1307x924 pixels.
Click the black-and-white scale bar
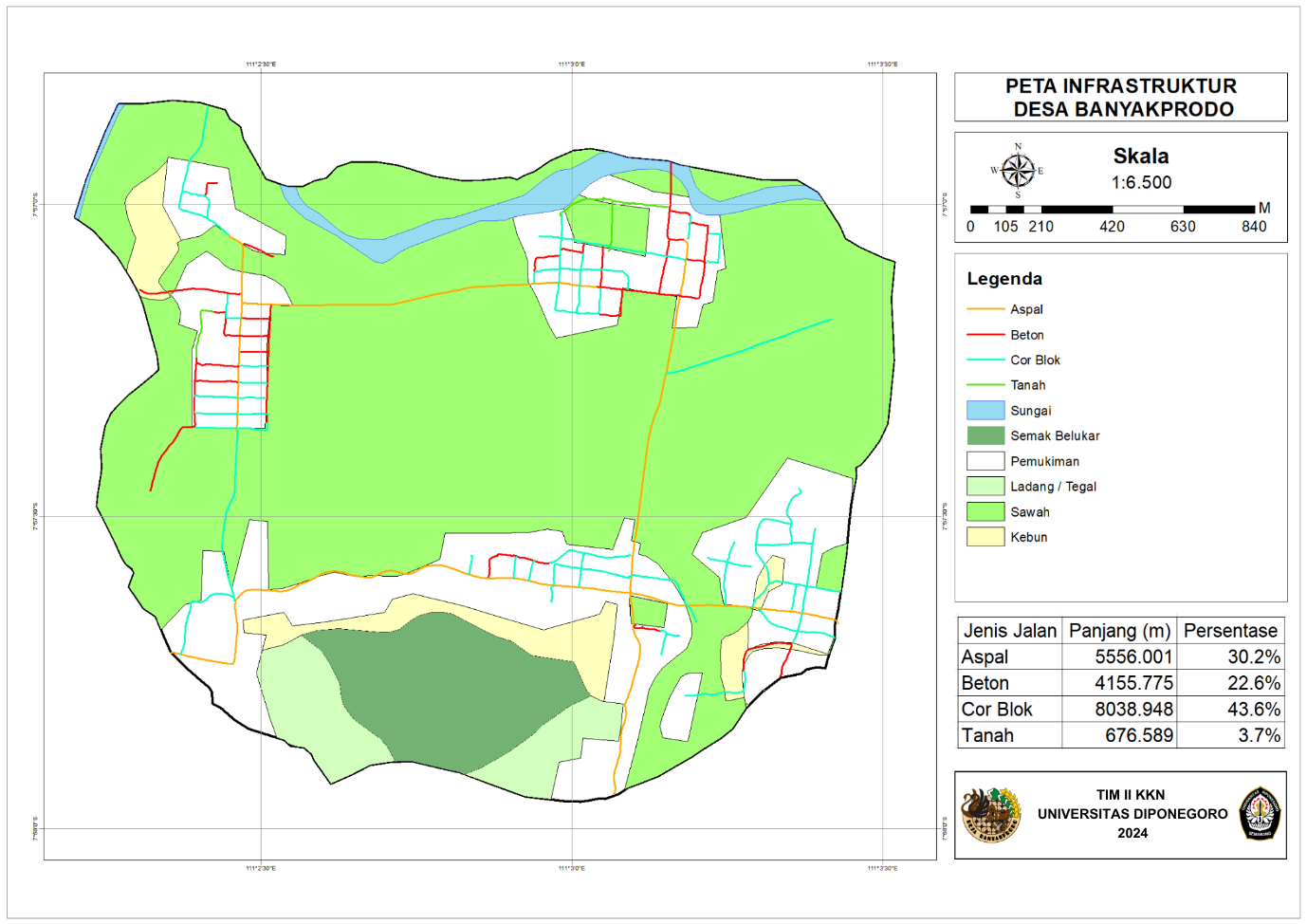pos(1112,209)
